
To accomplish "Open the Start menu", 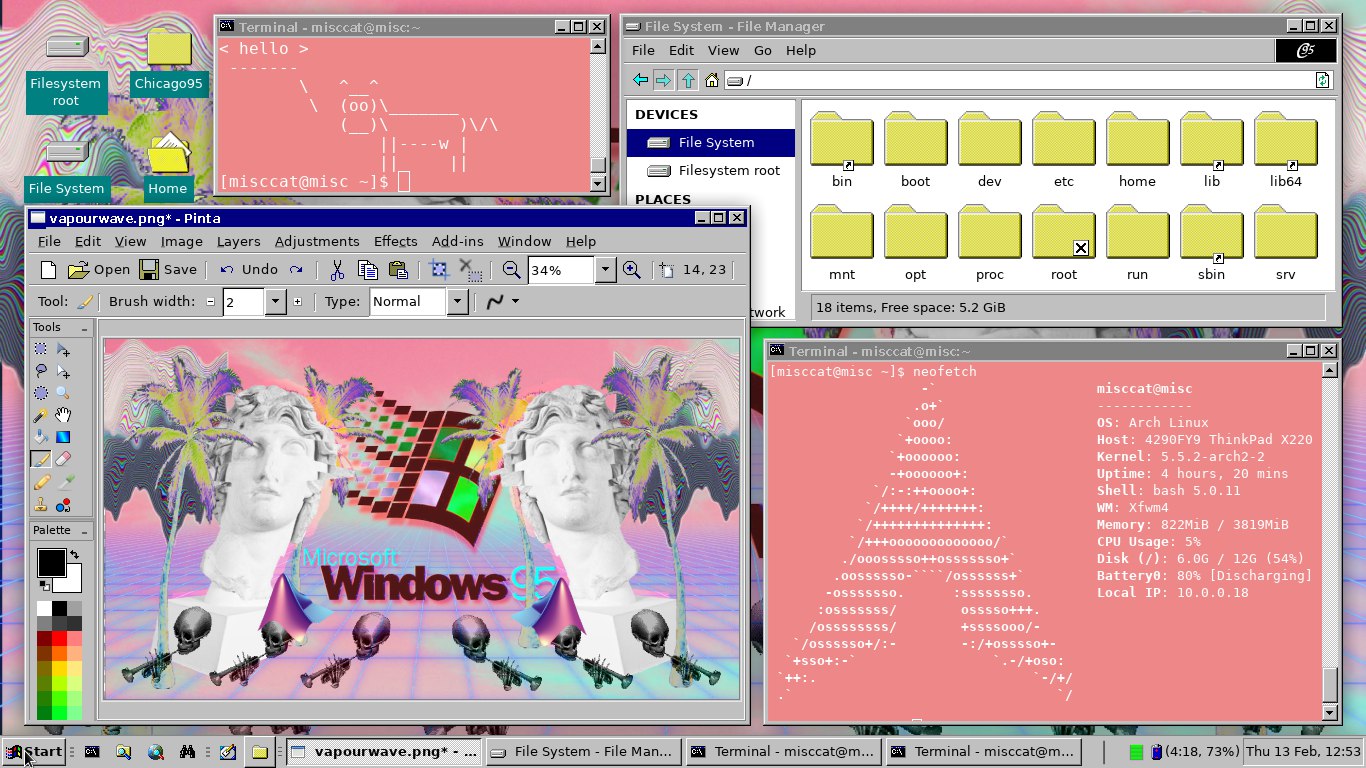I will pyautogui.click(x=34, y=752).
